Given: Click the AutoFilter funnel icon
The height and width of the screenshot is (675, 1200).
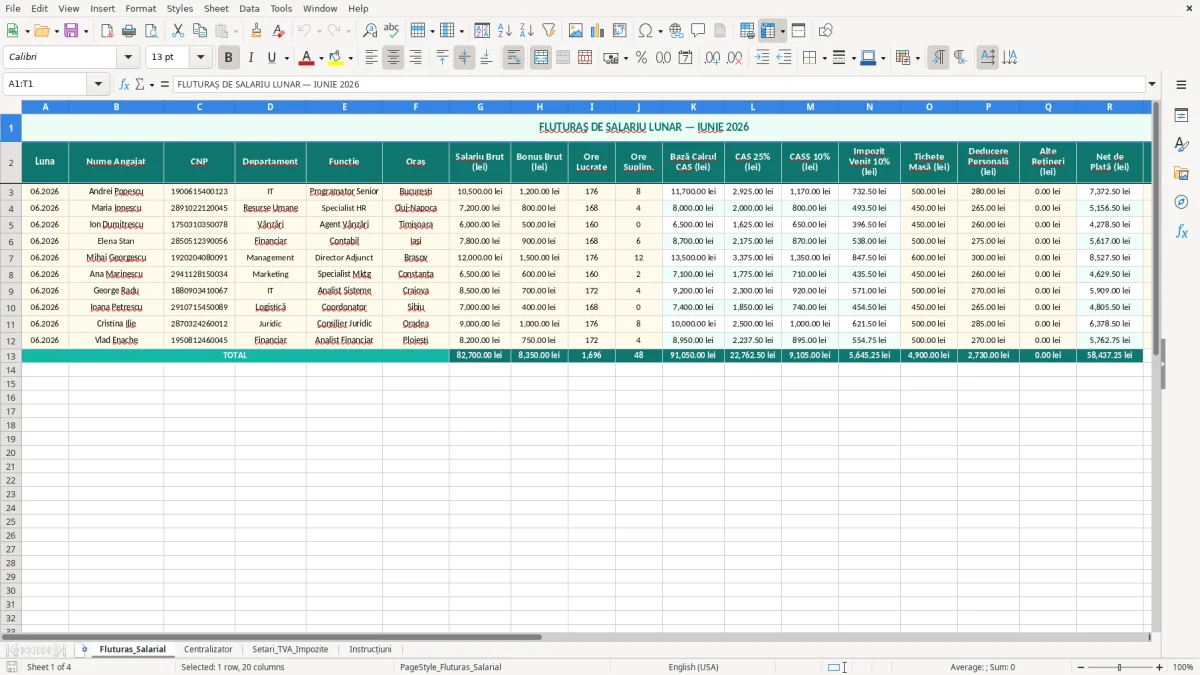Looking at the screenshot, I should (x=548, y=31).
